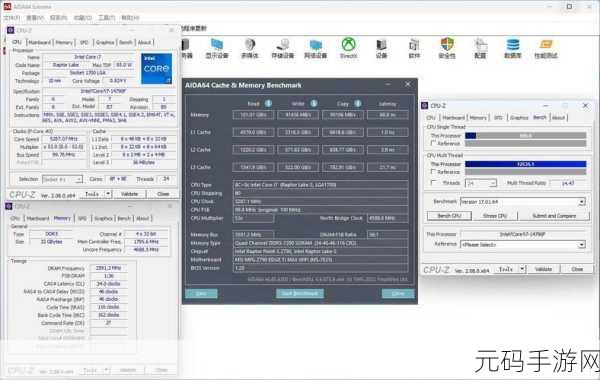This screenshot has height=380, width=600.
Task: Open the 配置 configuration category icon
Action: (480, 47)
